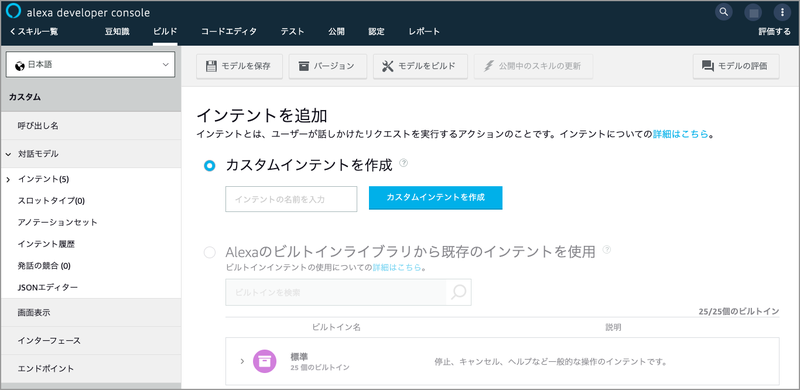The width and height of the screenshot is (800, 390).
Task: Click the 公開中のスキルの更新 button
Action: coord(534,66)
